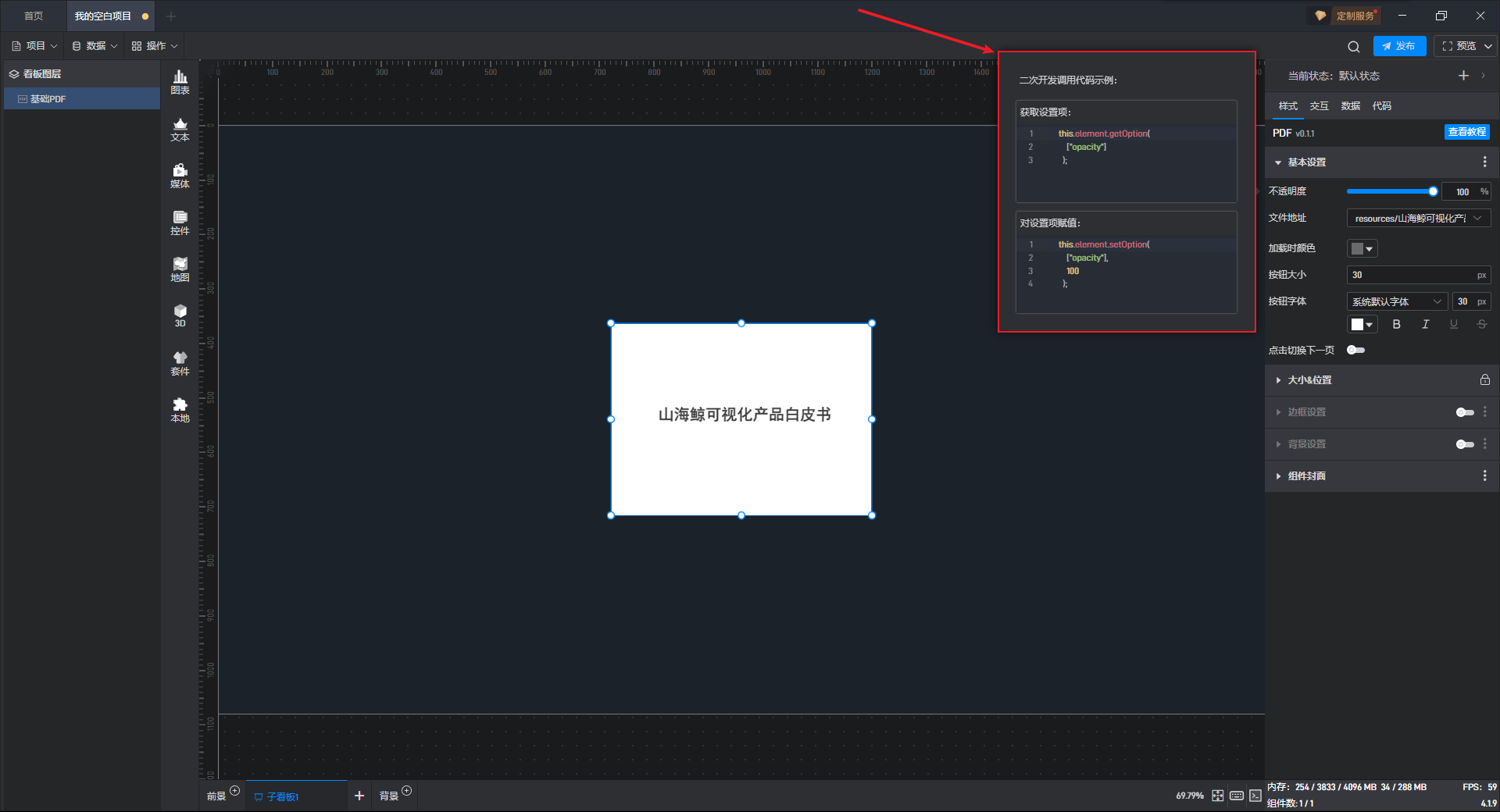Click the italic text format icon

click(1425, 324)
